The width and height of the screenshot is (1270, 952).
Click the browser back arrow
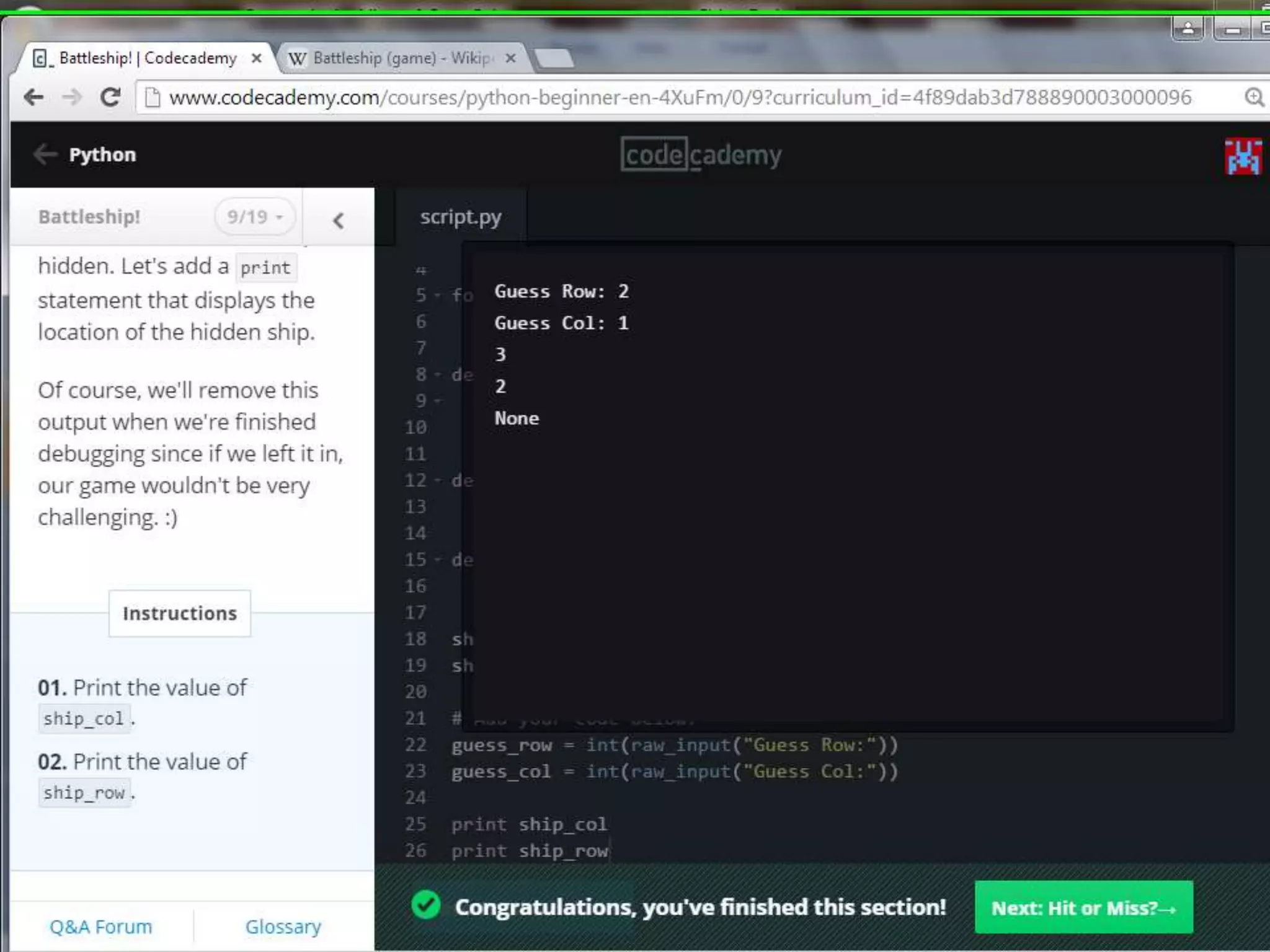coord(33,97)
